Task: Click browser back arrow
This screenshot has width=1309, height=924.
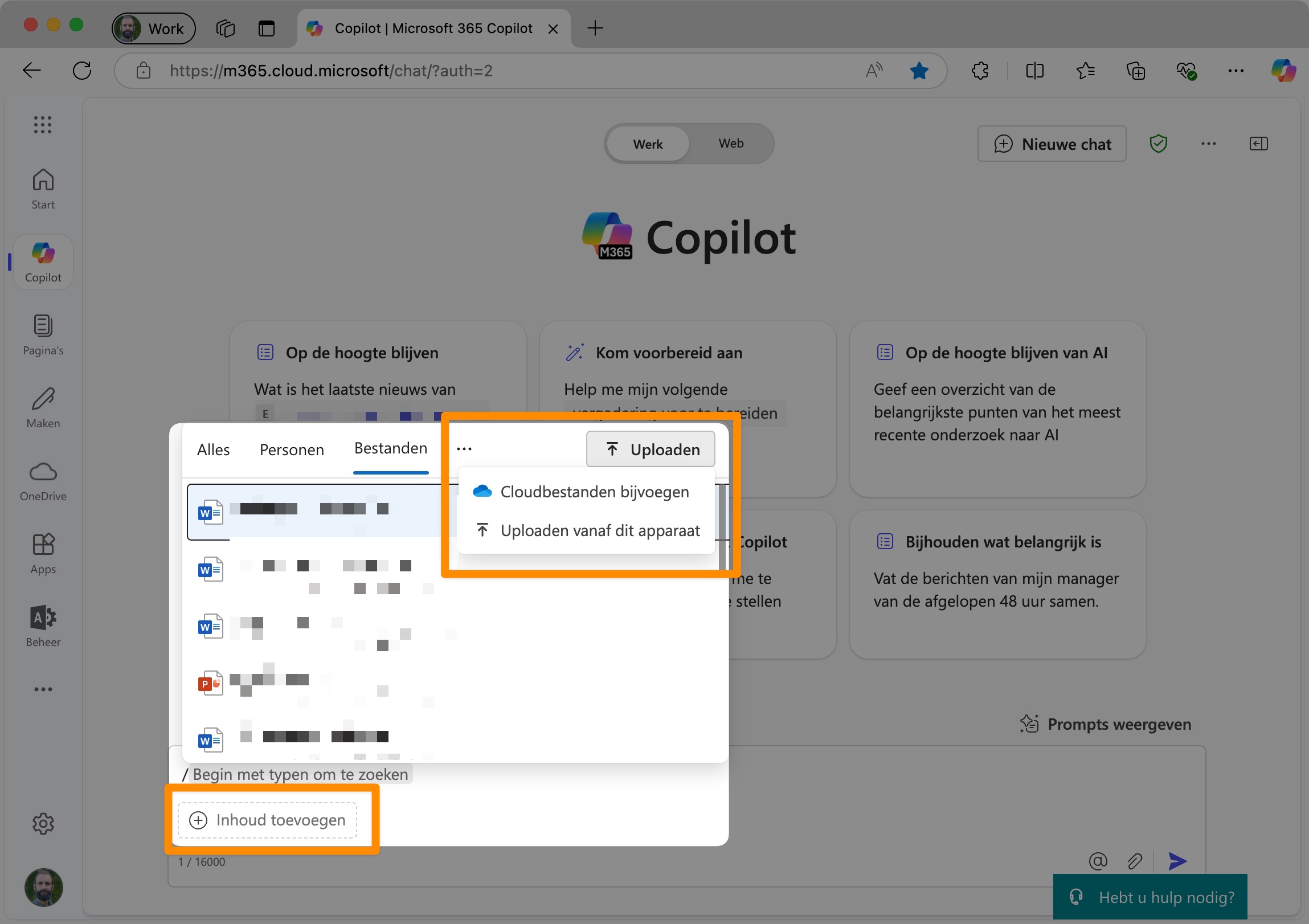Action: [x=32, y=71]
